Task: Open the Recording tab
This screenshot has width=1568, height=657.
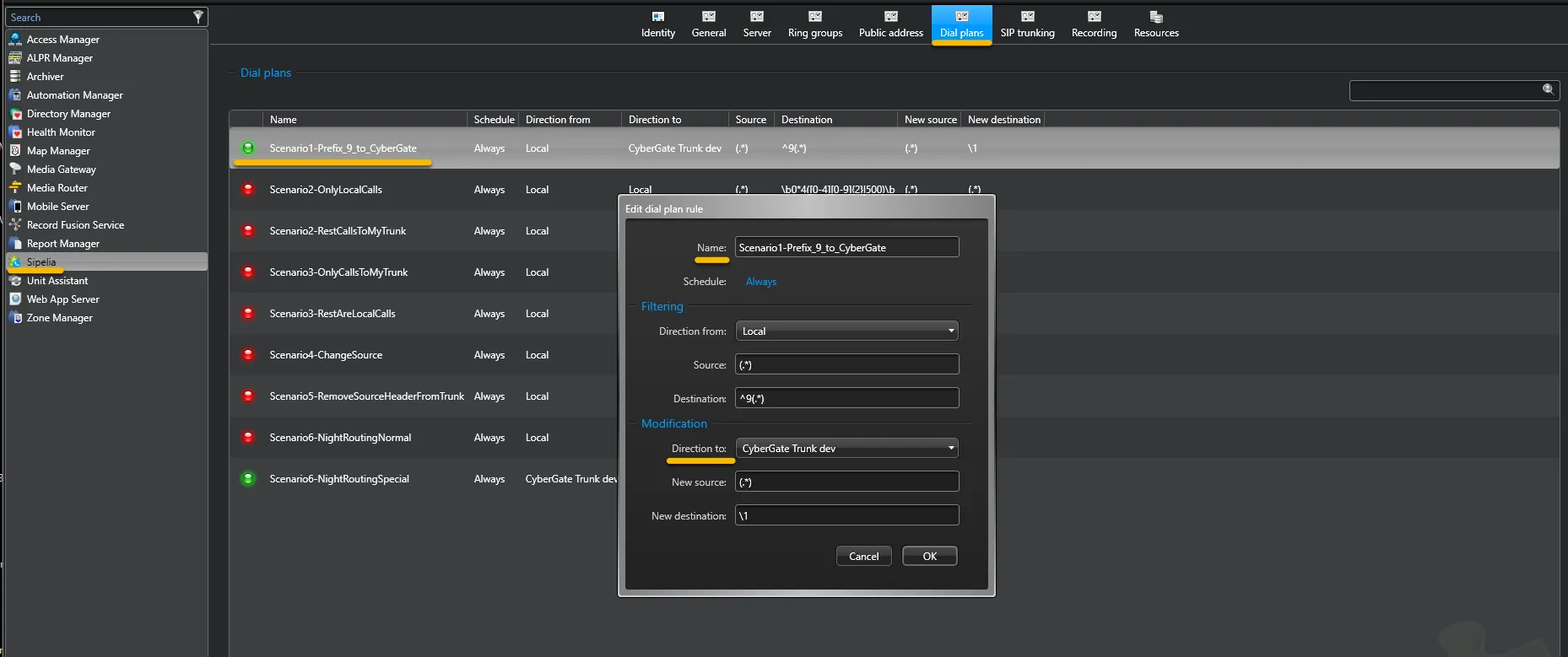Action: coord(1094,24)
